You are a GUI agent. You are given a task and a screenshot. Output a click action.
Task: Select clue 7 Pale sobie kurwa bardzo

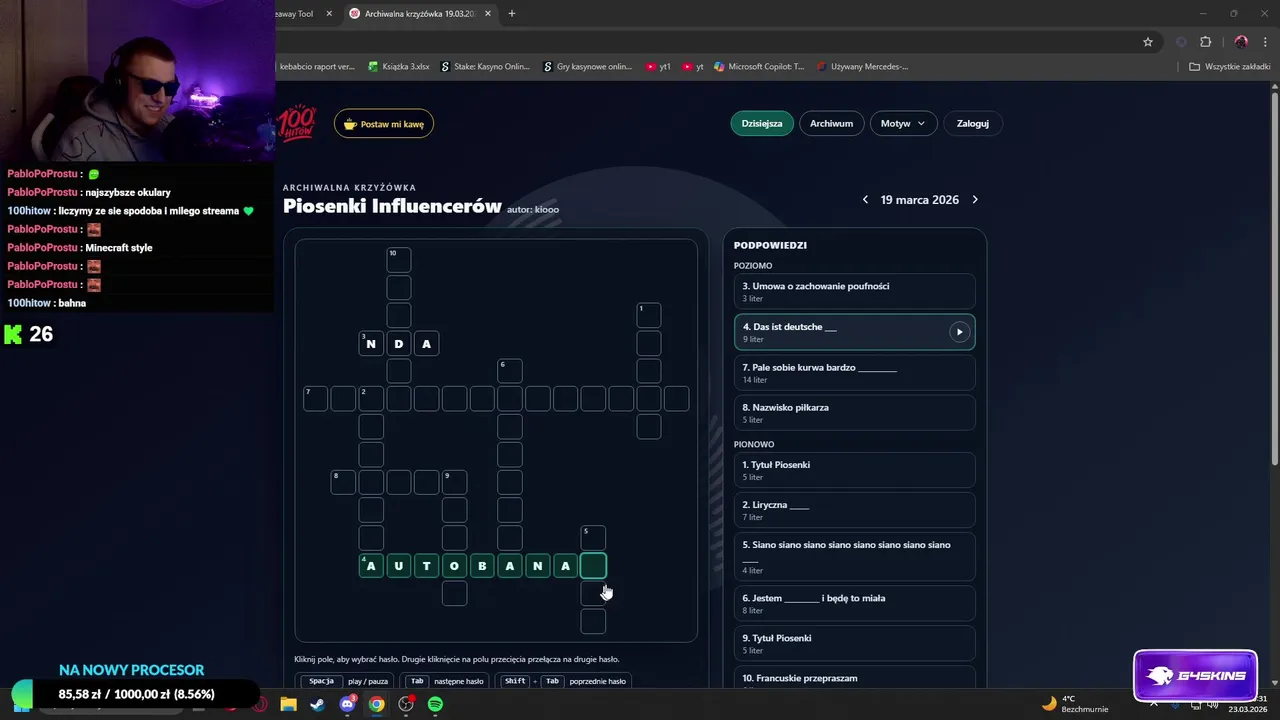[x=855, y=373]
